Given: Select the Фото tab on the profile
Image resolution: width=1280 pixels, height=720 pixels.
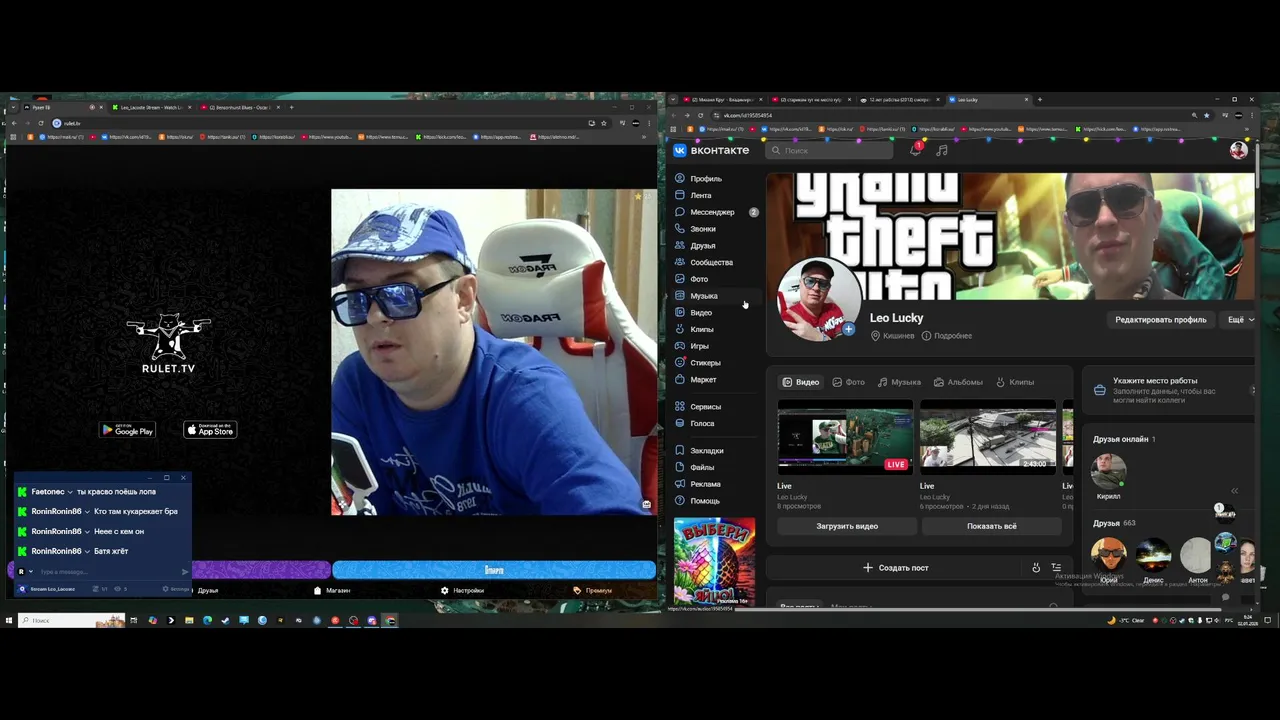Looking at the screenshot, I should pyautogui.click(x=849, y=382).
